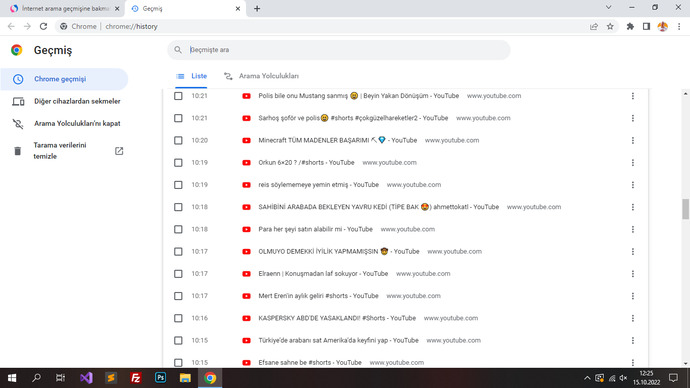Open FileZilla from taskbar
The height and width of the screenshot is (388, 690).
(136, 378)
